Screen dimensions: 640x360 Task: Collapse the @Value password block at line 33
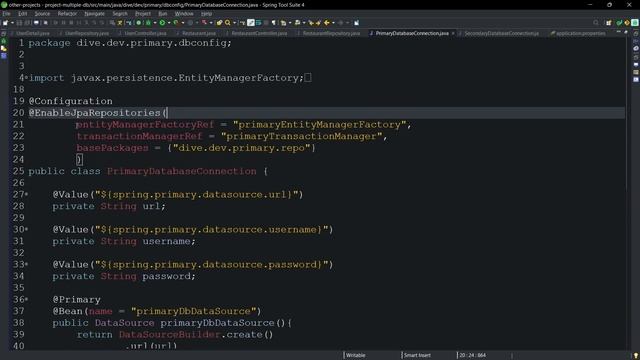[x=27, y=264]
